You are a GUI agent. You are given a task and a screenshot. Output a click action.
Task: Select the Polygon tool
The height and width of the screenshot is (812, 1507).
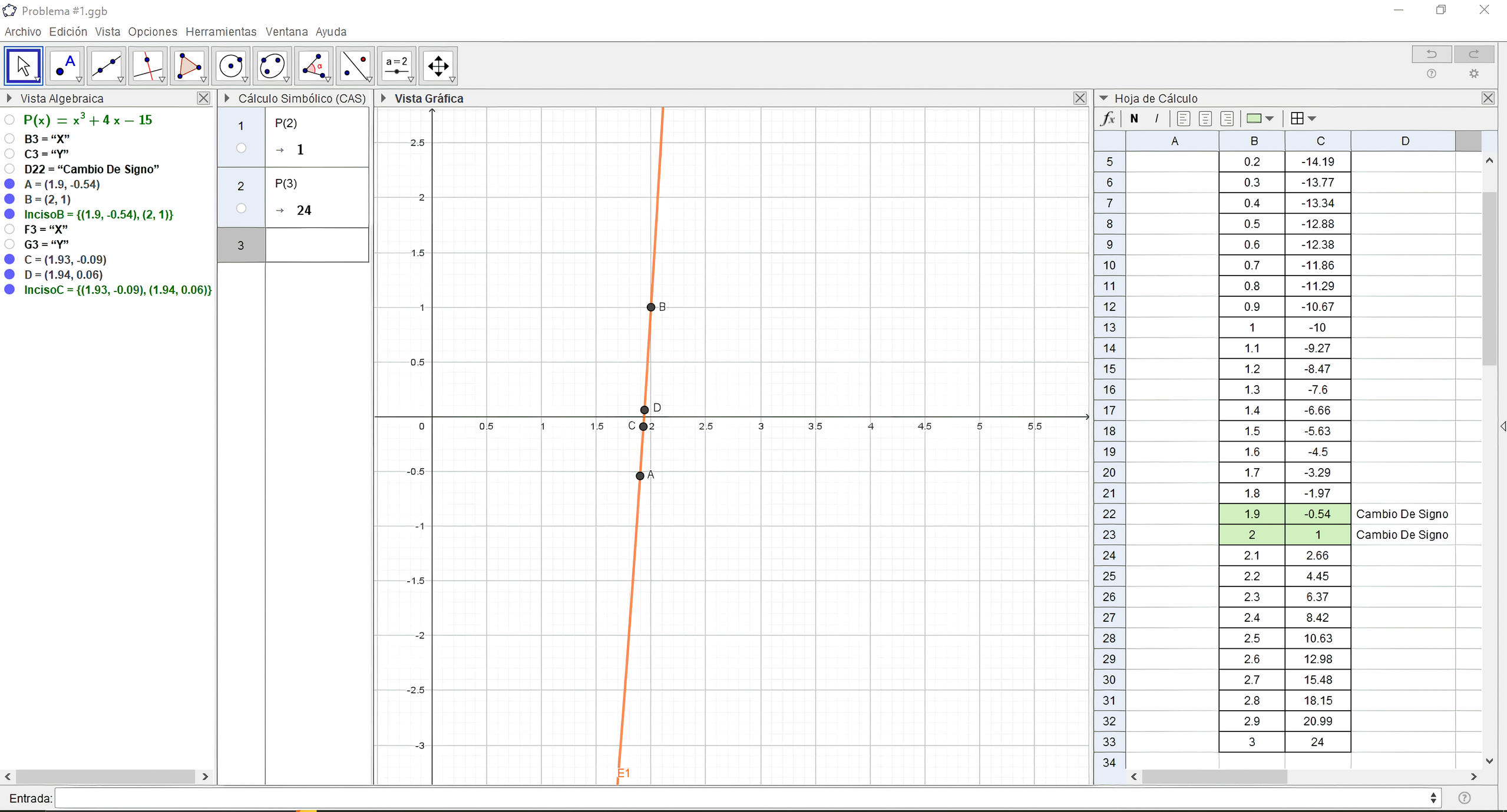coord(189,65)
